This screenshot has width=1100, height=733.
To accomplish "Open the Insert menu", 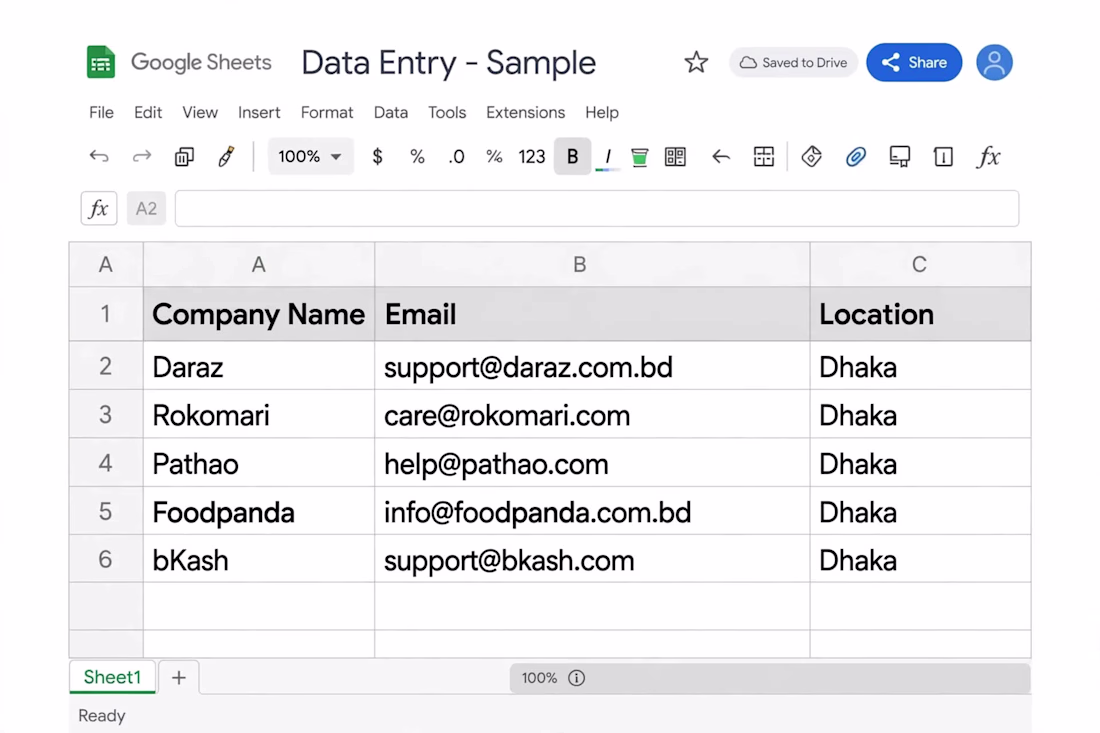I will [259, 112].
